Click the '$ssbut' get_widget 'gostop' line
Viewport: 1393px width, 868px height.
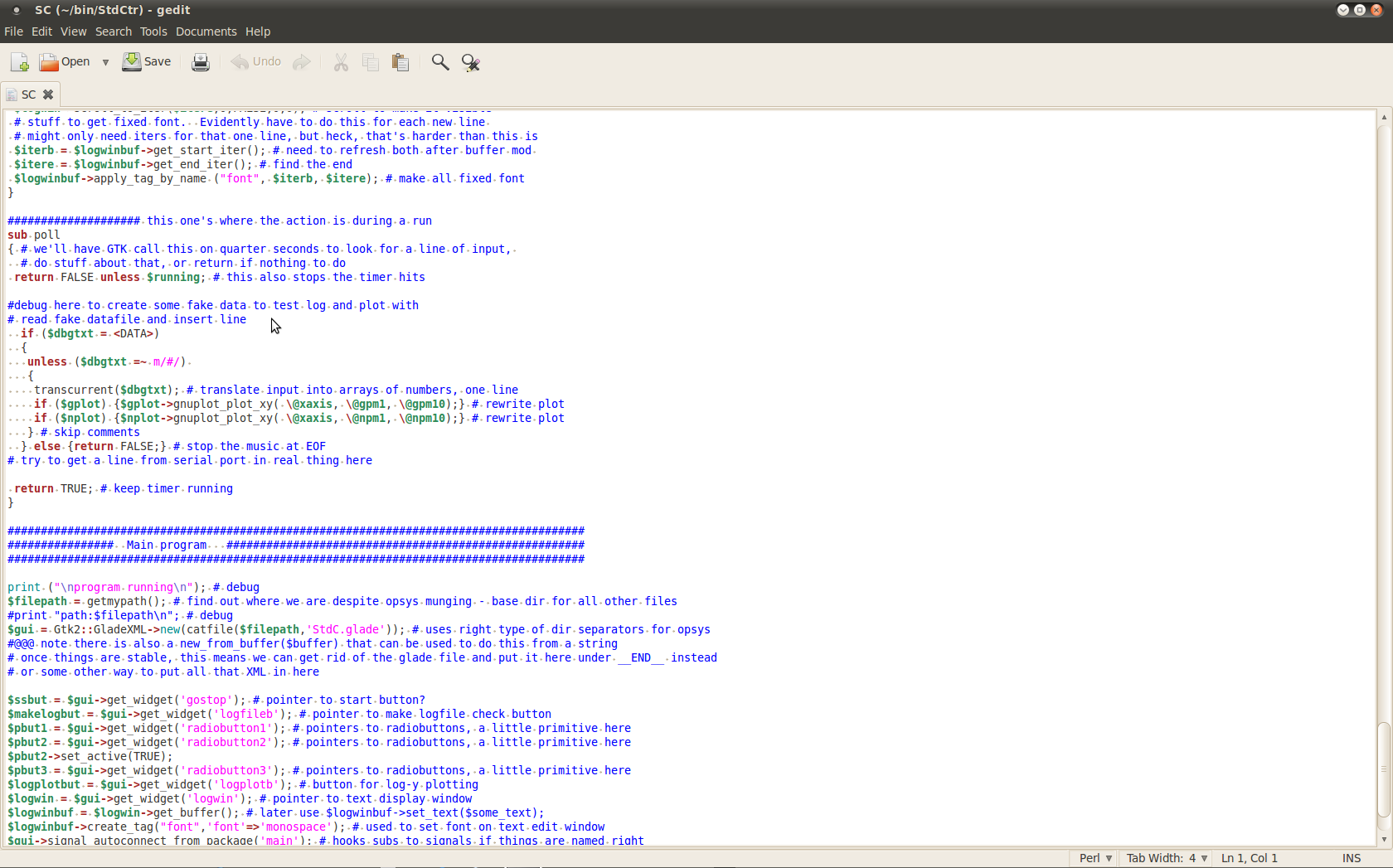coord(216,700)
